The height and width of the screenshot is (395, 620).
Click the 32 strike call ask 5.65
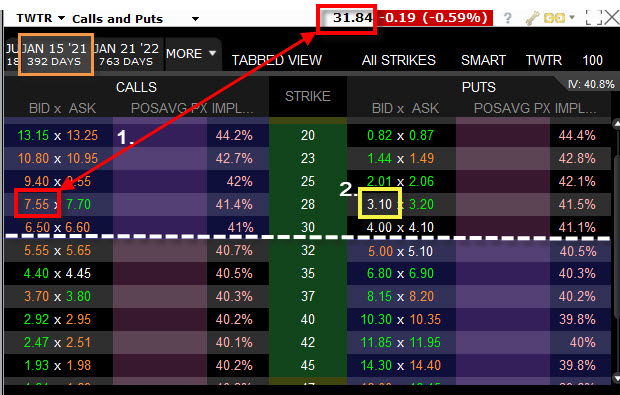(78, 250)
